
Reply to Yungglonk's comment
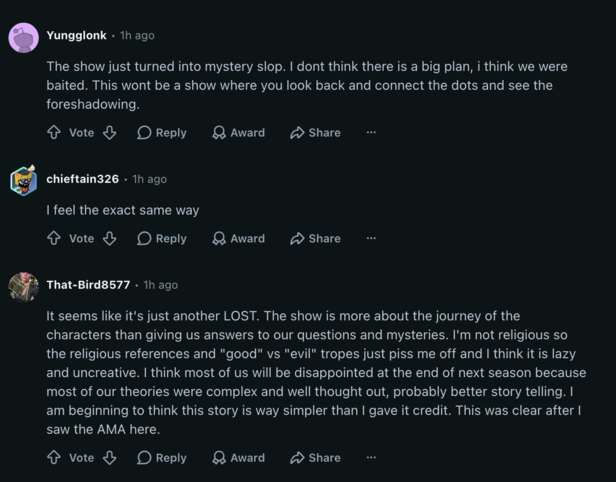point(162,132)
